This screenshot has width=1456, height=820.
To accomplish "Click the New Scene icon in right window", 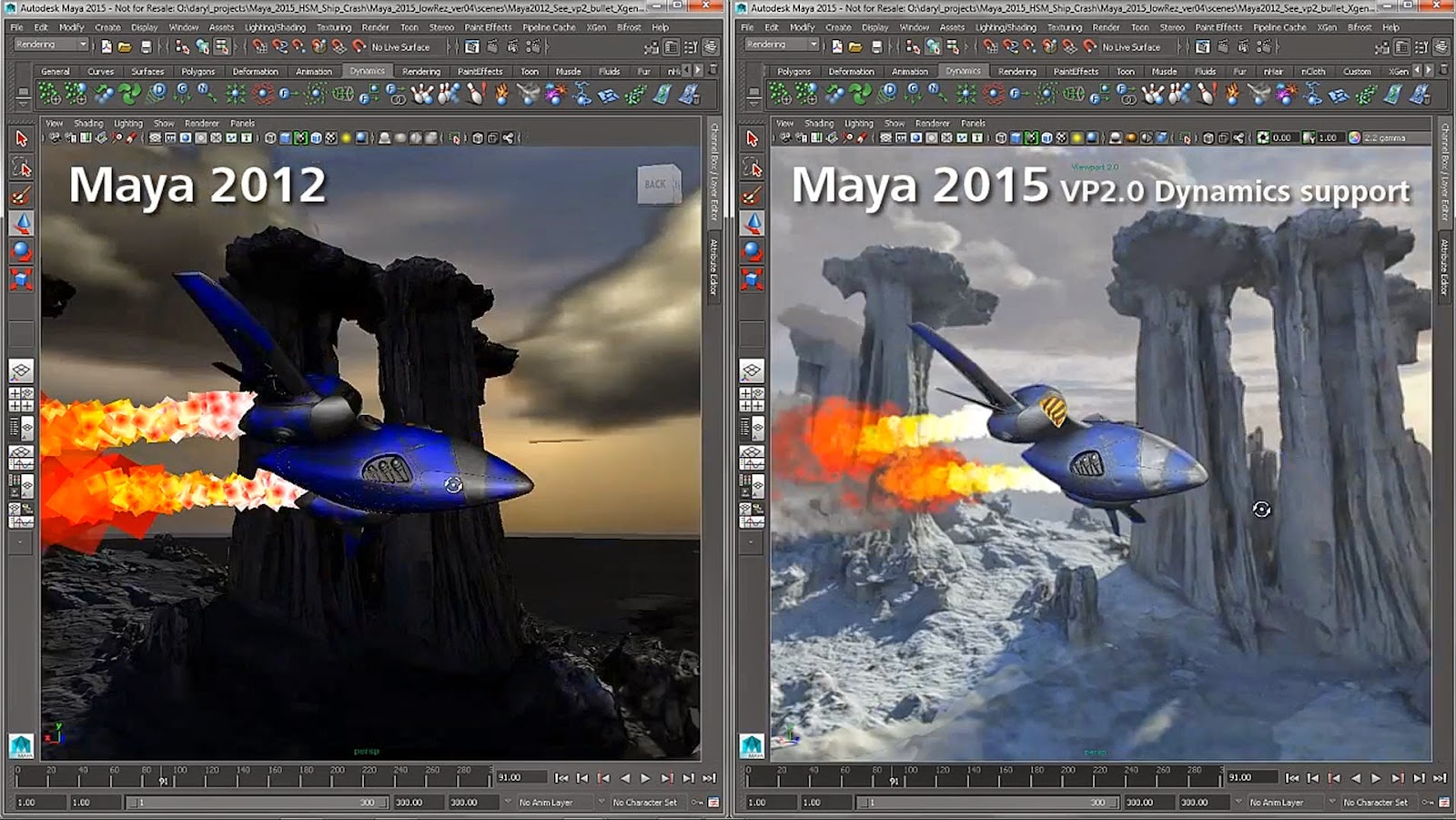I will (x=836, y=46).
